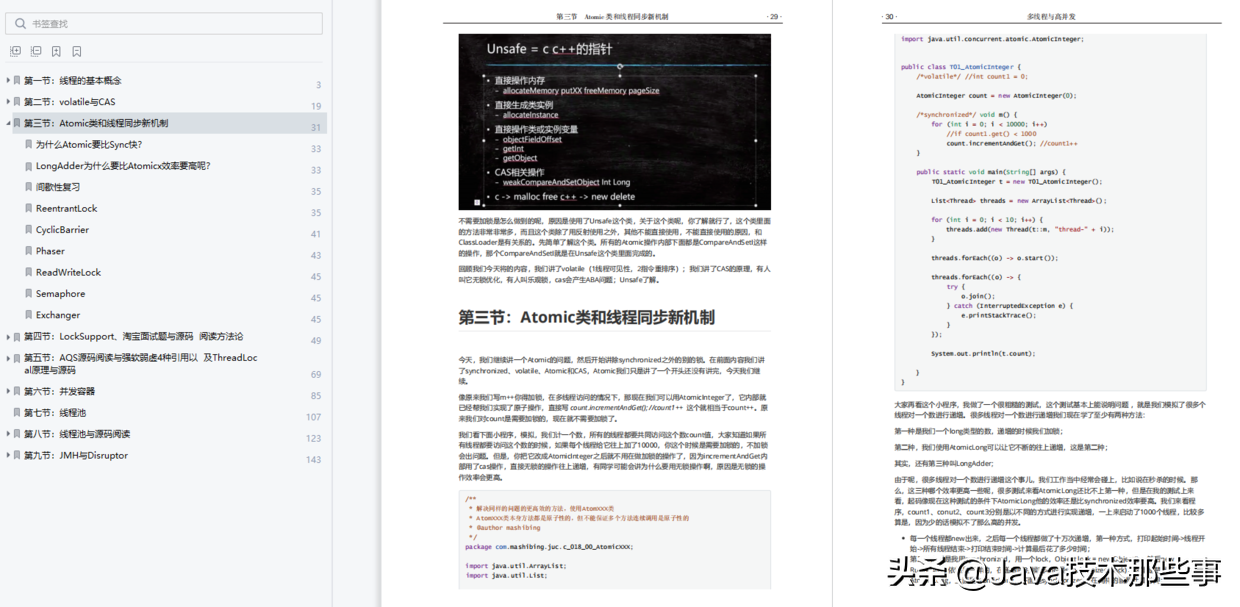Screen dimensions: 1240x607
Task: Click bookmark icon beside CyclicBarrier
Action: click(x=28, y=230)
